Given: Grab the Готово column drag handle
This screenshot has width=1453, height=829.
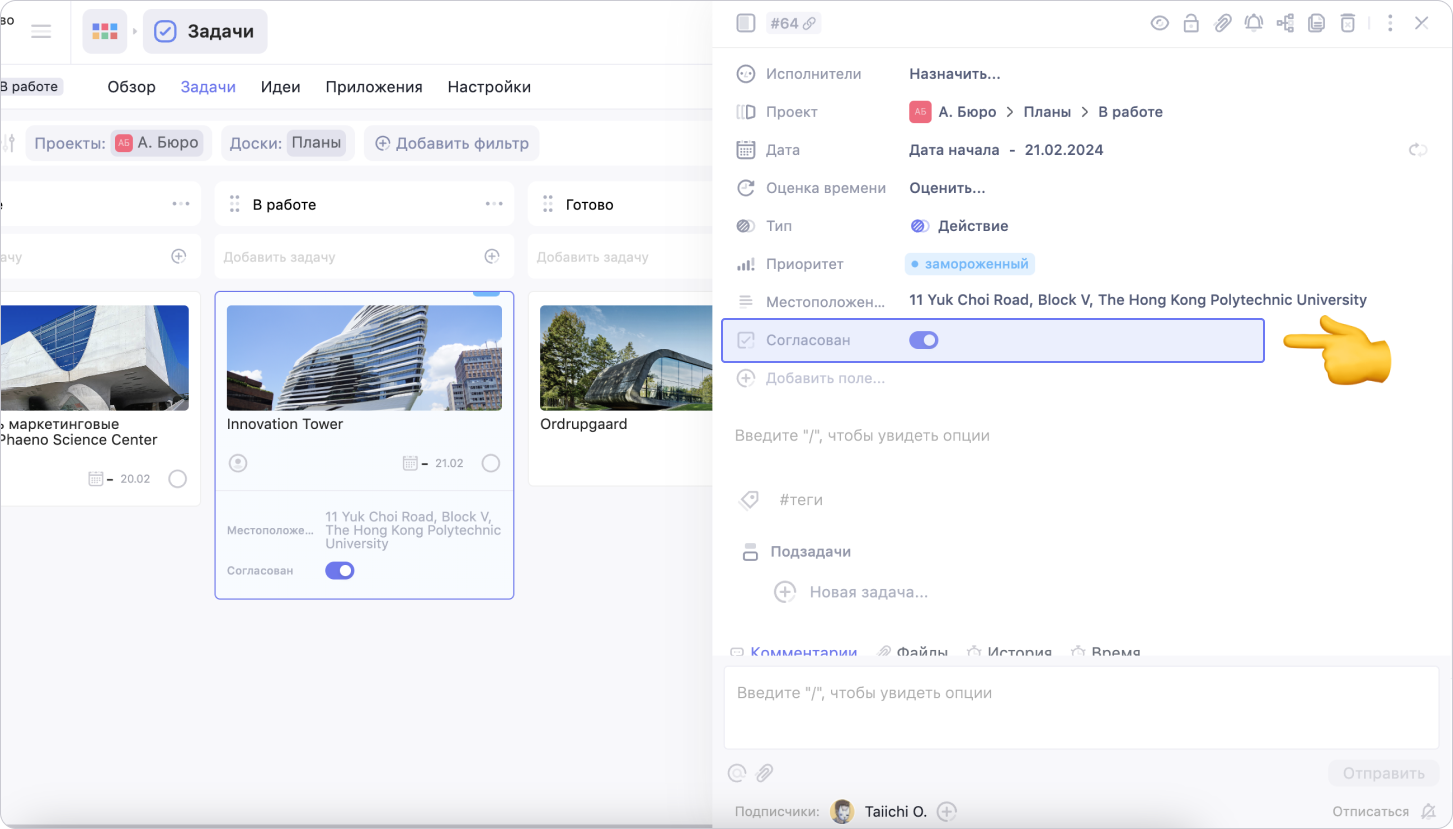Looking at the screenshot, I should (x=548, y=204).
